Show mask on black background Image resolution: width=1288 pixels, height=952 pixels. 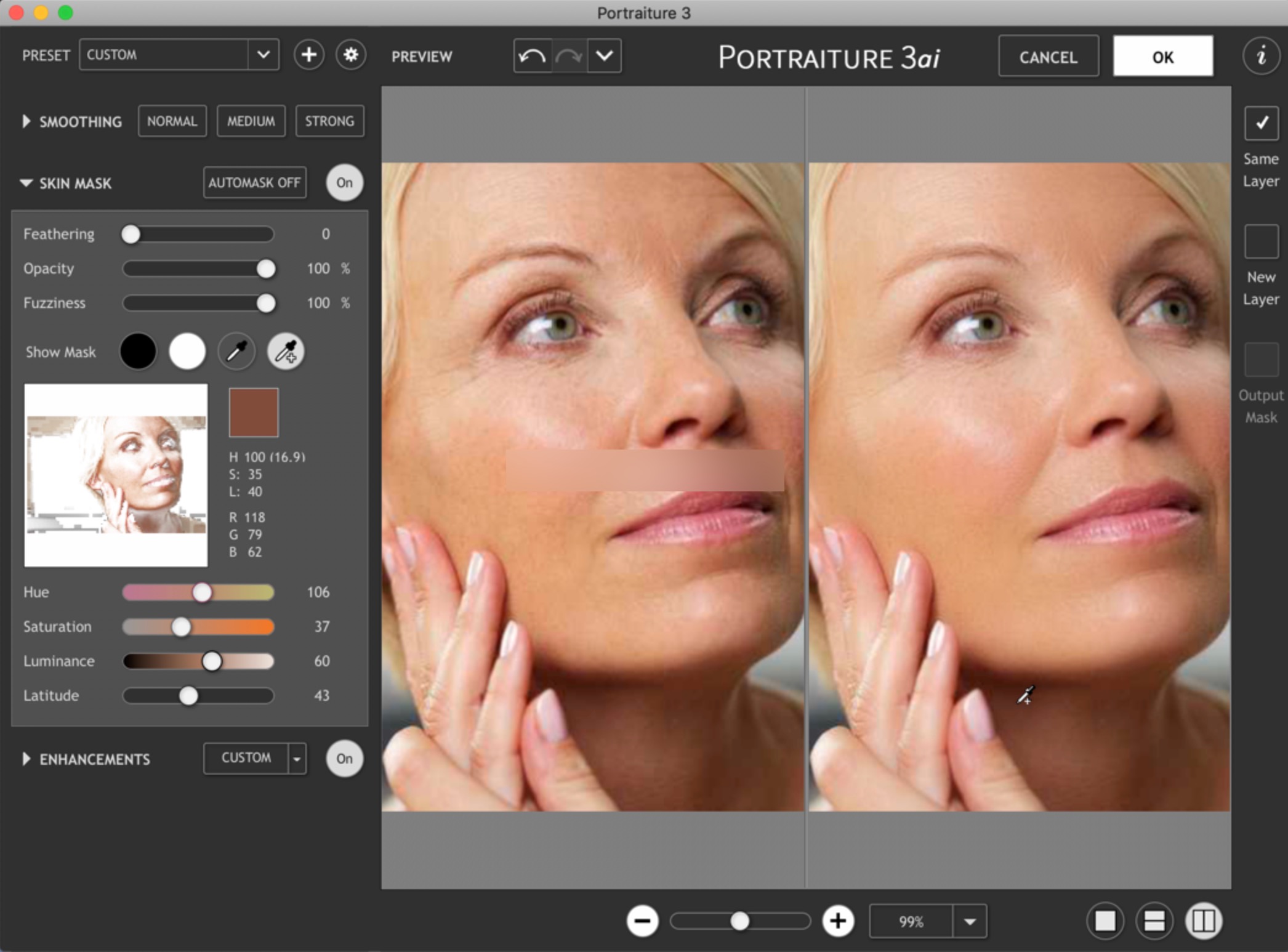[138, 352]
